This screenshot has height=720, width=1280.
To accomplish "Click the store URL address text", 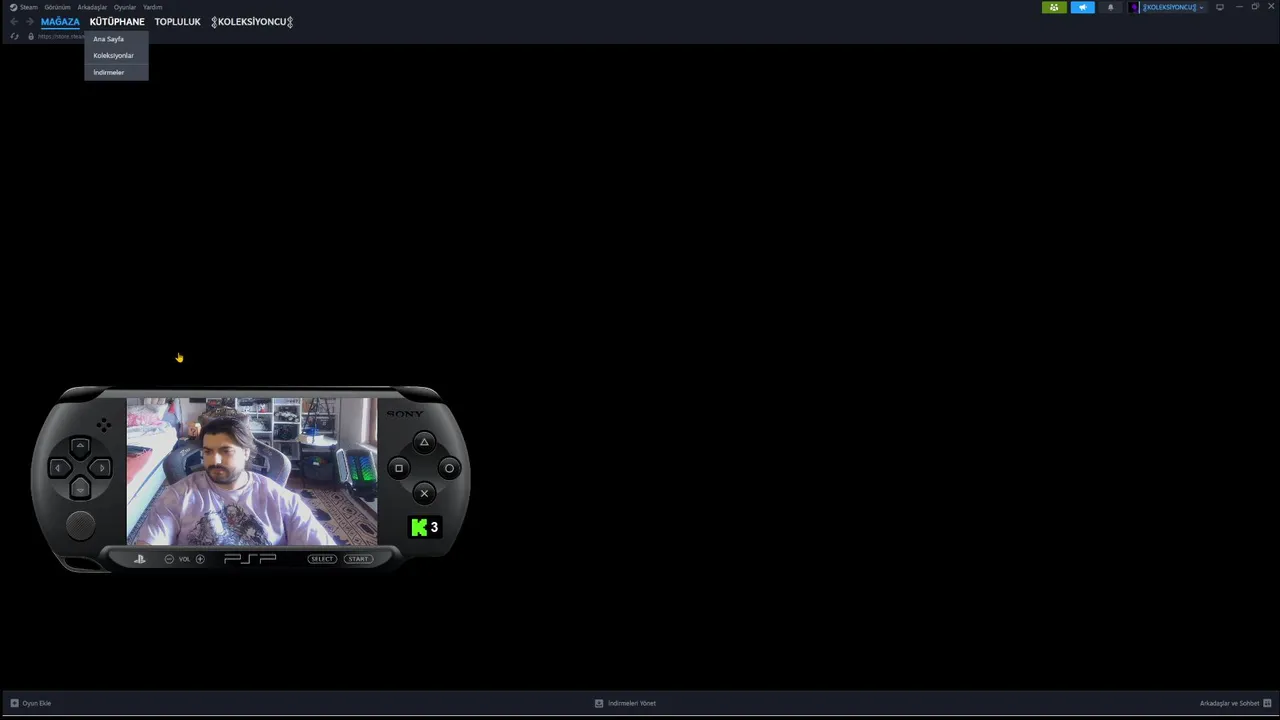I will click(x=61, y=37).
